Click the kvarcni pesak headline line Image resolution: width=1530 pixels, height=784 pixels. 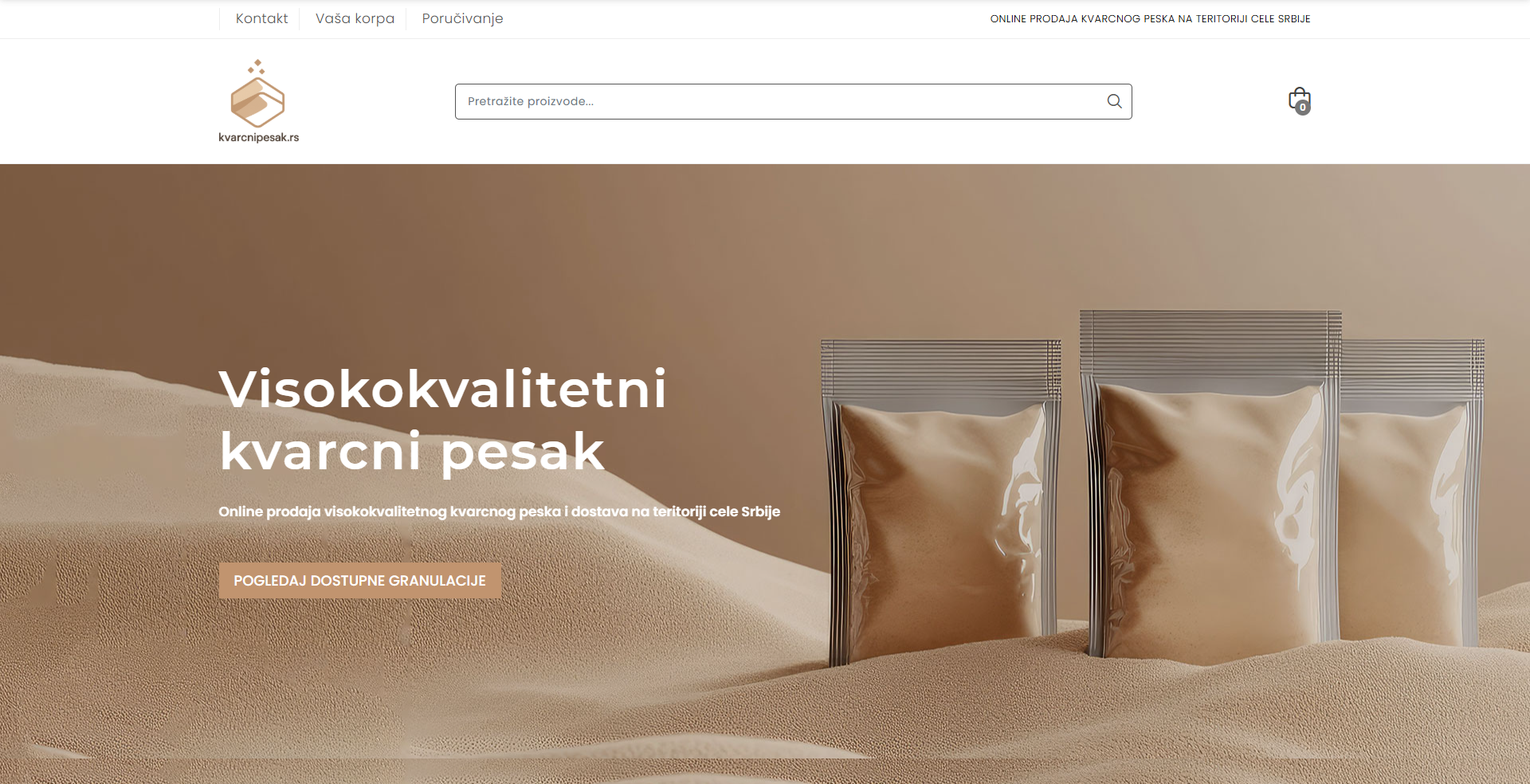(412, 452)
